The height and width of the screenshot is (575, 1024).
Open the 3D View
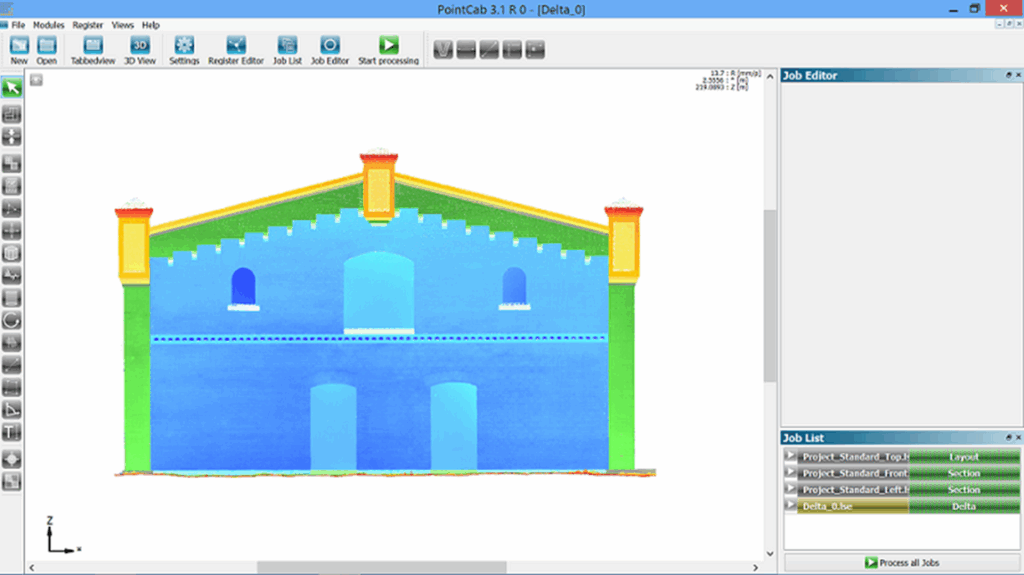(140, 46)
